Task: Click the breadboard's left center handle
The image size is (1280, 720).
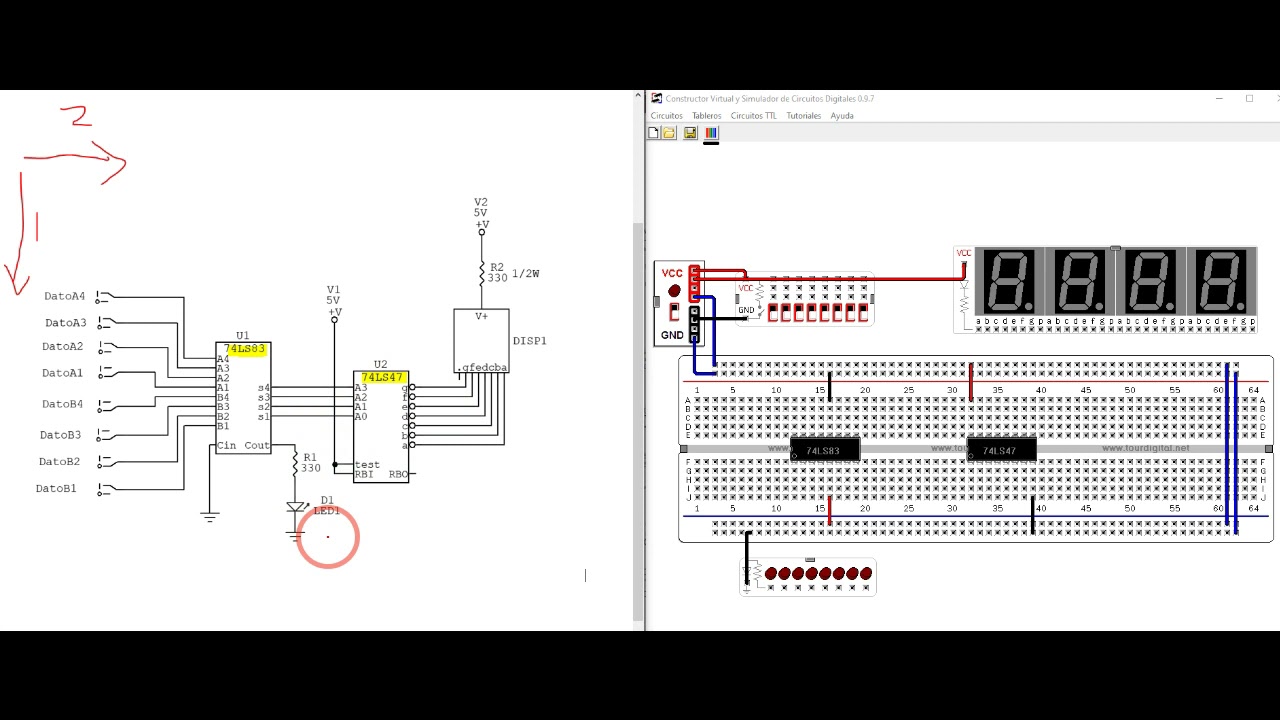Action: [683, 449]
